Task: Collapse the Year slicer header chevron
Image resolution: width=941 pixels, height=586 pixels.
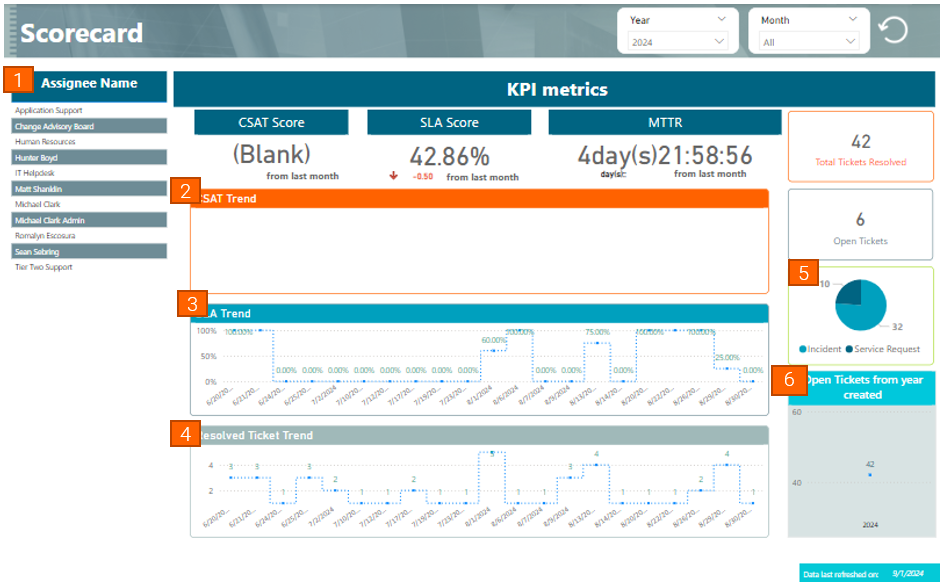Action: 722,19
